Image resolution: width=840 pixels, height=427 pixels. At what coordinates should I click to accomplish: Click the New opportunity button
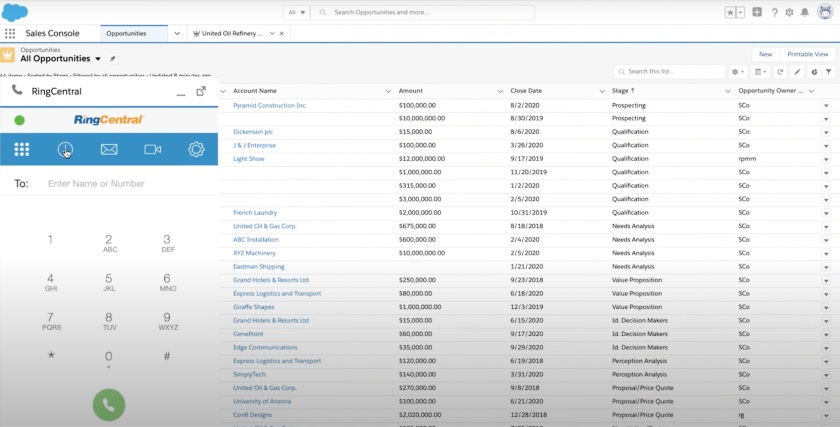766,54
